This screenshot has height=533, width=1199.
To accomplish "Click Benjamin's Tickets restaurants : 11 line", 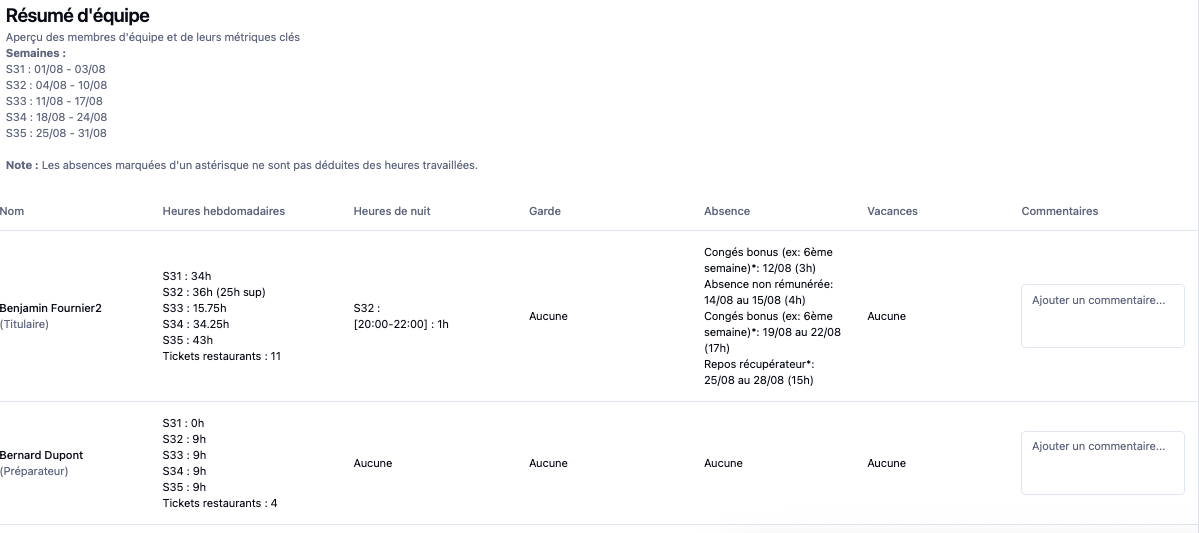I will (x=221, y=356).
